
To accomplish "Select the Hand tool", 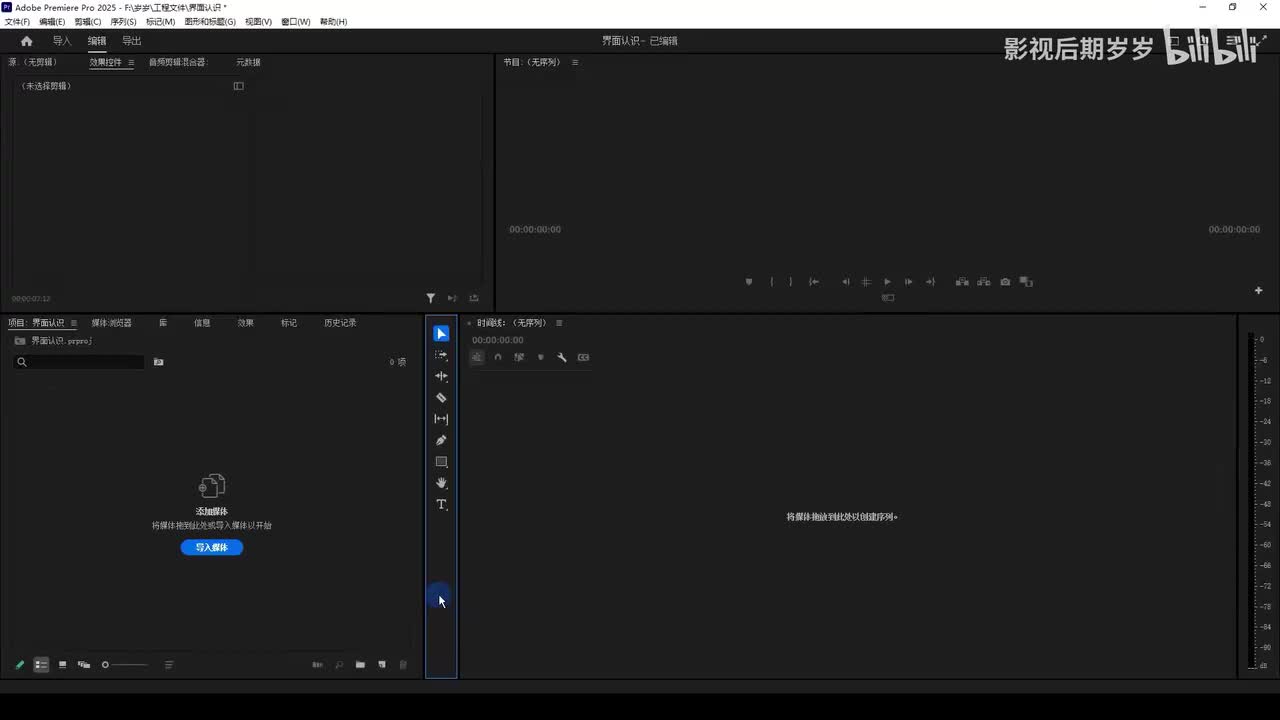I will tap(441, 483).
